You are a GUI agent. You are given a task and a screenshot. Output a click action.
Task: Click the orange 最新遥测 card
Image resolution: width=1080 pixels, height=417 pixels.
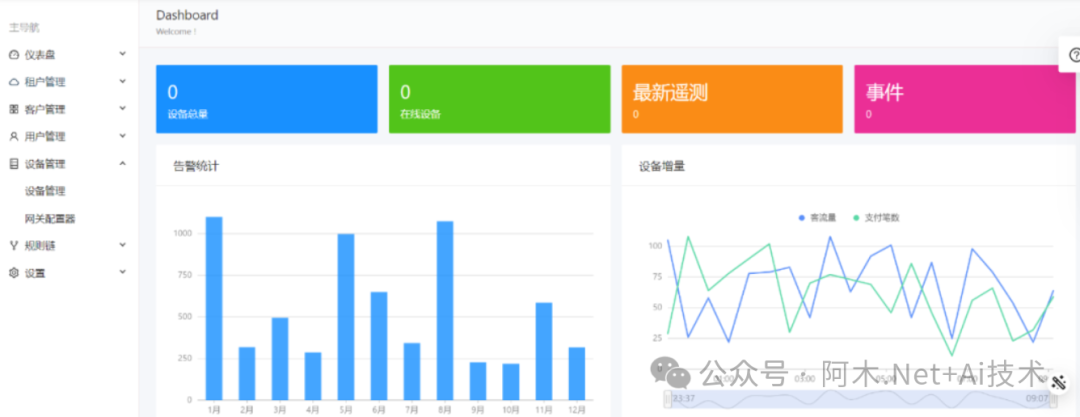[732, 99]
